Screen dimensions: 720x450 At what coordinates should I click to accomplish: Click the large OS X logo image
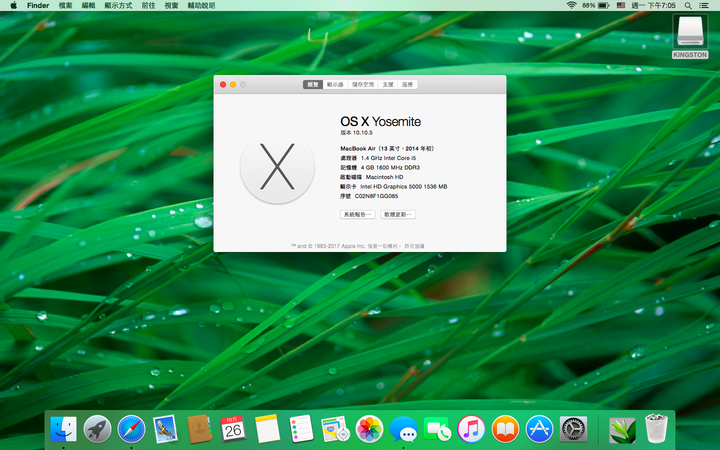277,167
